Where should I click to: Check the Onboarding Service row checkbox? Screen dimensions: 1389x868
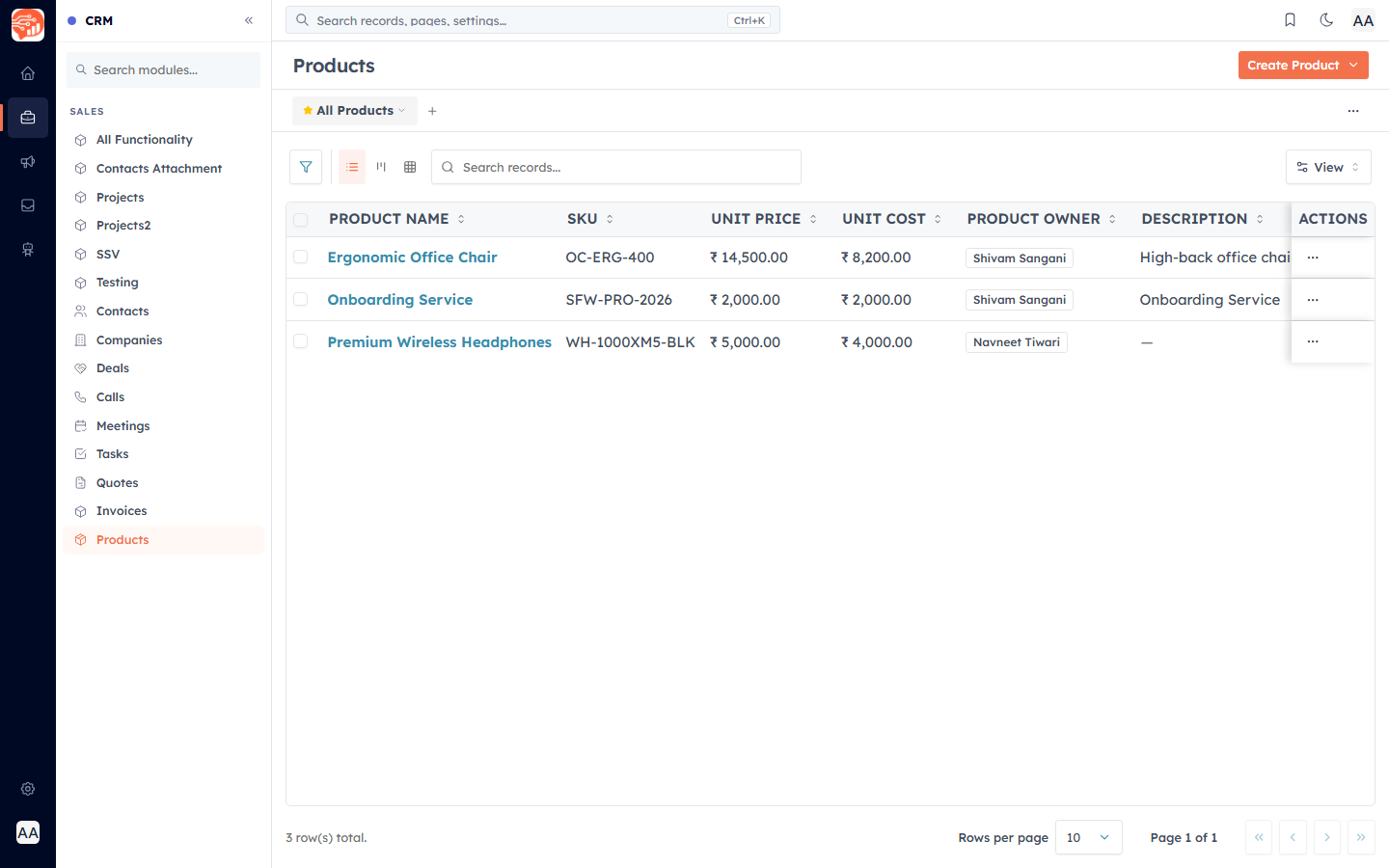(301, 300)
